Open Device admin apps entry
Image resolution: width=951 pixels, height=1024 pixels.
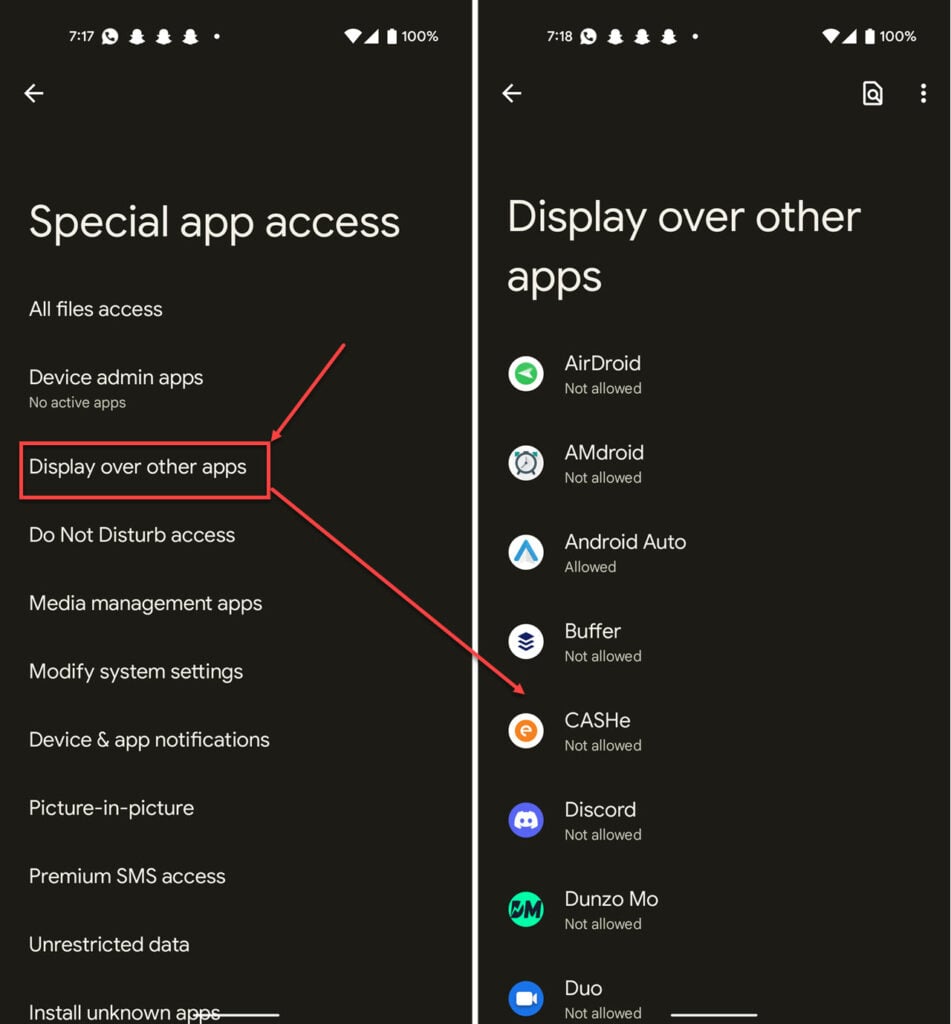point(116,388)
